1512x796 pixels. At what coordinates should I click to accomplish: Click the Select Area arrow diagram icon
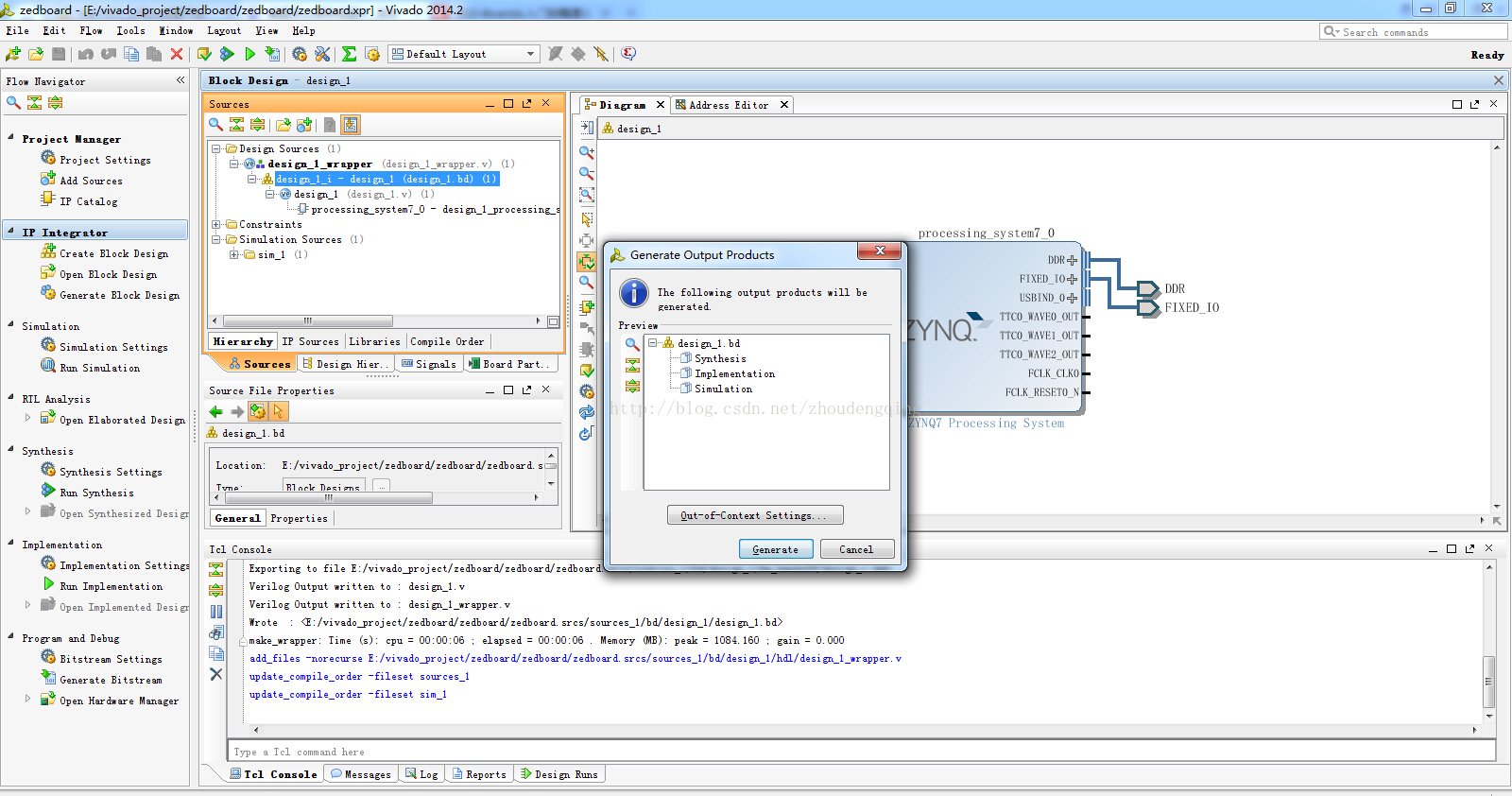pyautogui.click(x=587, y=218)
